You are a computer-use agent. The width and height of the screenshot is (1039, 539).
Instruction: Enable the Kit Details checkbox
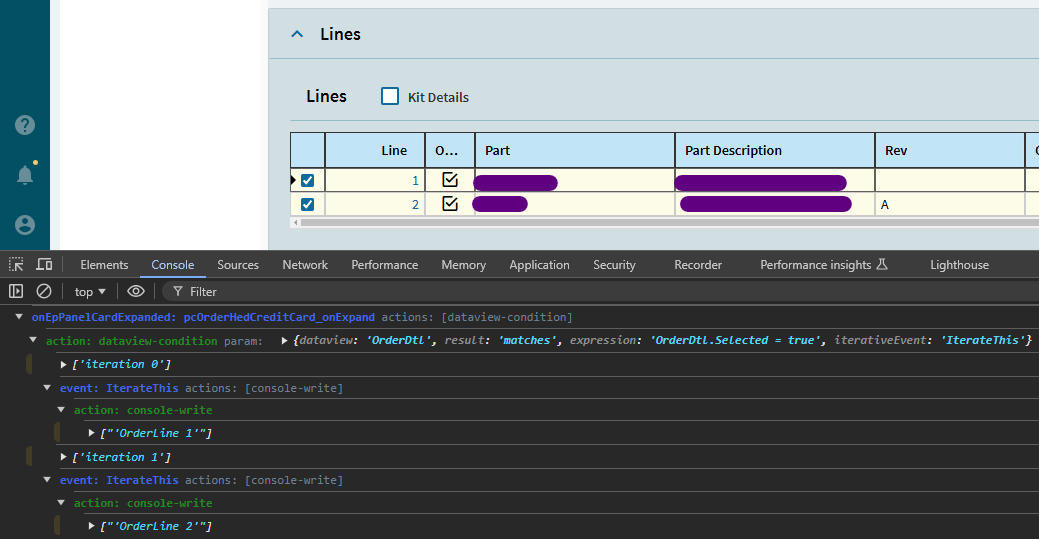click(x=390, y=96)
